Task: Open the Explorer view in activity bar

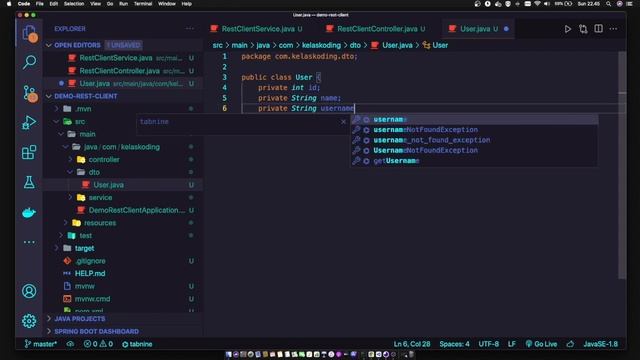Action: coord(29,33)
